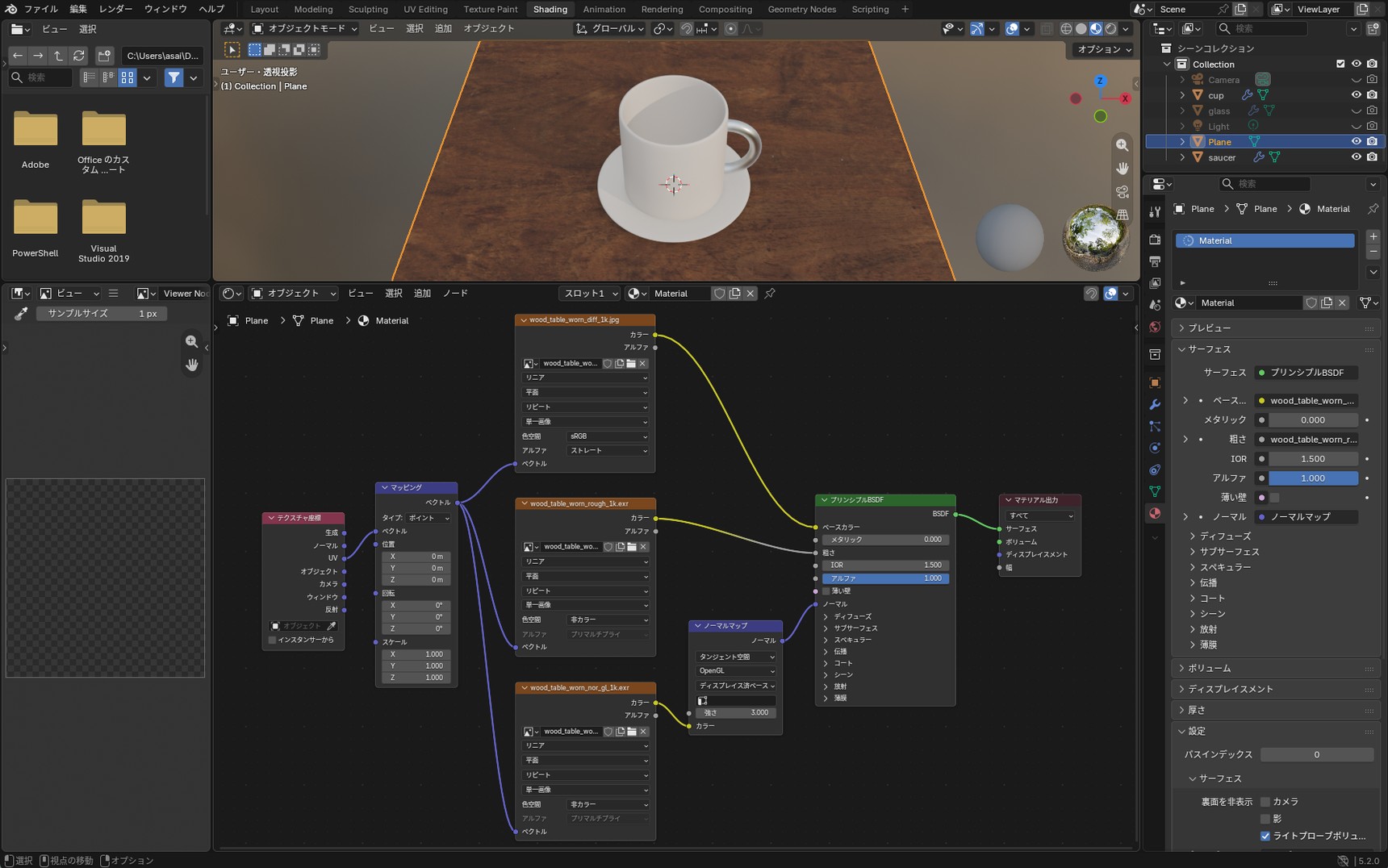Viewport: 1388px width, 868px height.
Task: Add a new material slot with plus
Action: pos(1373,236)
